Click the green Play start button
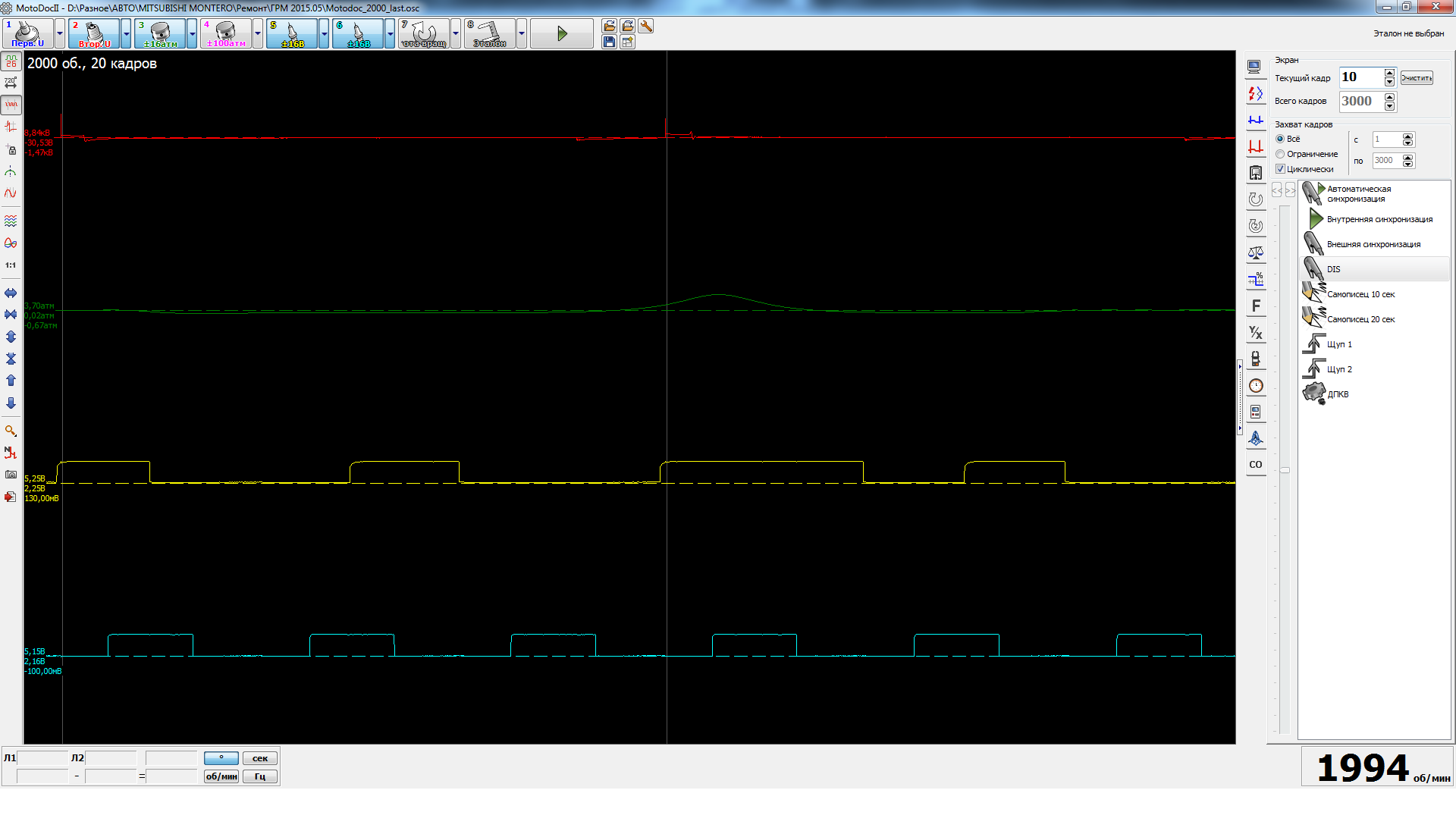1456x831 pixels. click(x=561, y=33)
